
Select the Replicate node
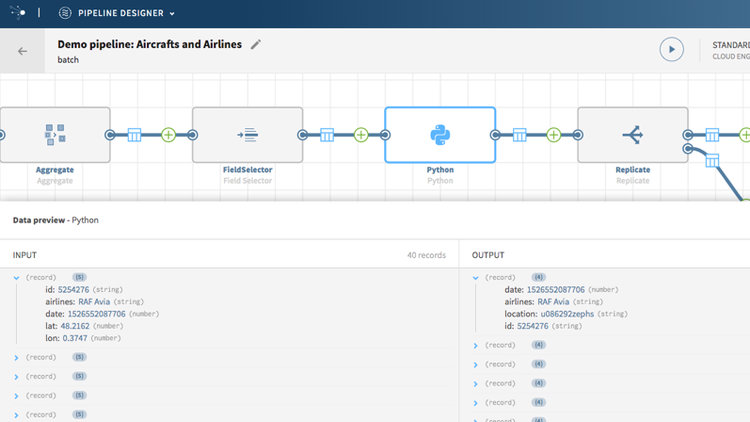(x=632, y=135)
